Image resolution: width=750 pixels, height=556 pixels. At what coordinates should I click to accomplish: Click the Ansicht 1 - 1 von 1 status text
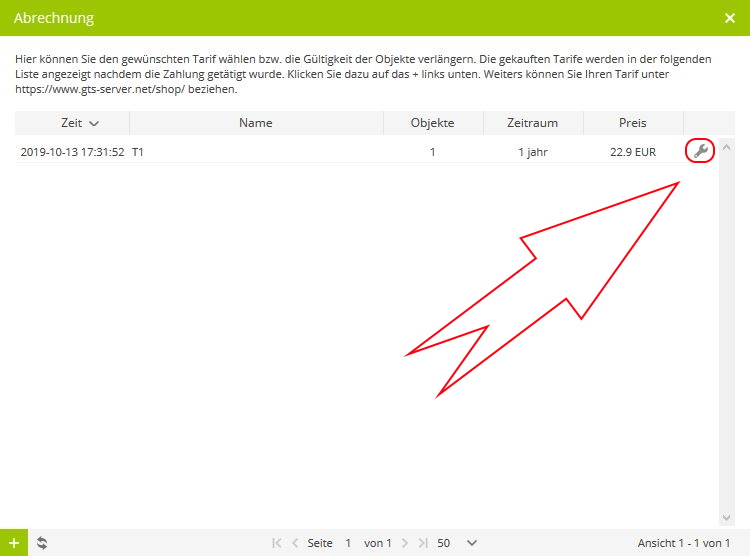click(x=684, y=543)
